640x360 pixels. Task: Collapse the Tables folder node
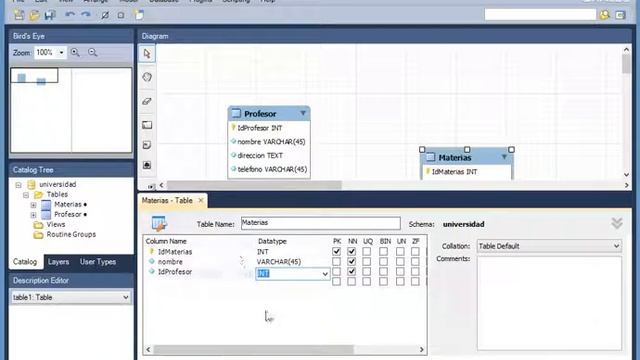(26, 195)
